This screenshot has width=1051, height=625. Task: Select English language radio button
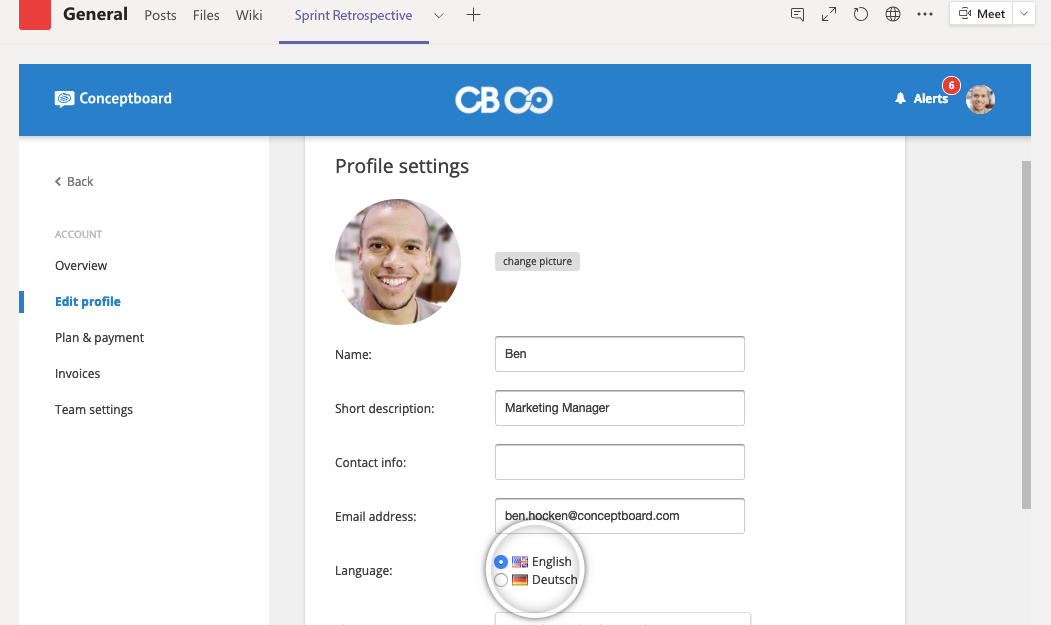[501, 562]
